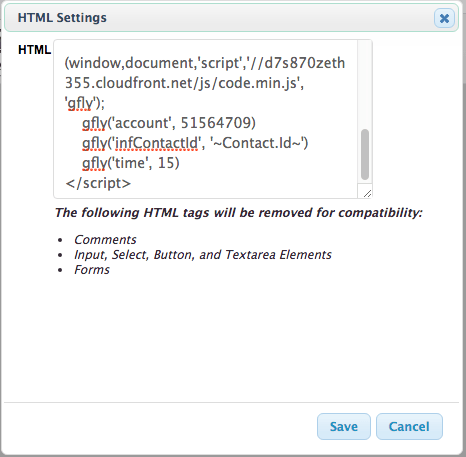Viewport: 466px width, 457px height.
Task: Click the ~Contact.Id~ merge field text
Action: tap(257, 143)
